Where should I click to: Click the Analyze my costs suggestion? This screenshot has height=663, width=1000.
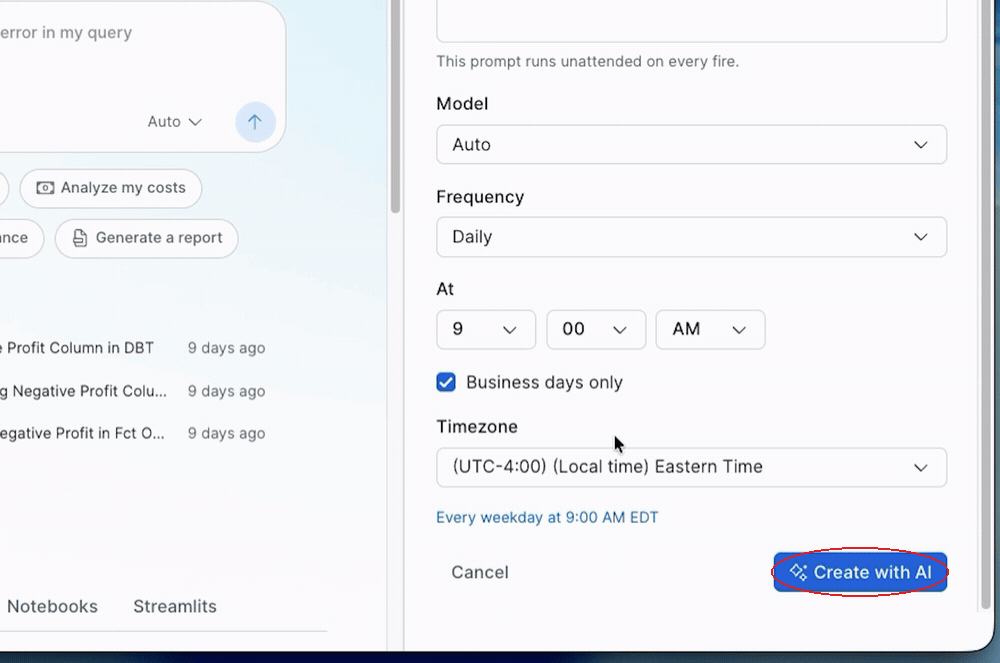[x=111, y=188]
